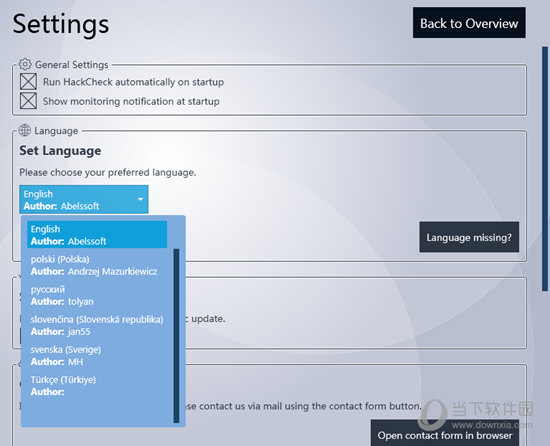Click the General Settings gear icon
Screen dimensions: 550x446
[25, 64]
